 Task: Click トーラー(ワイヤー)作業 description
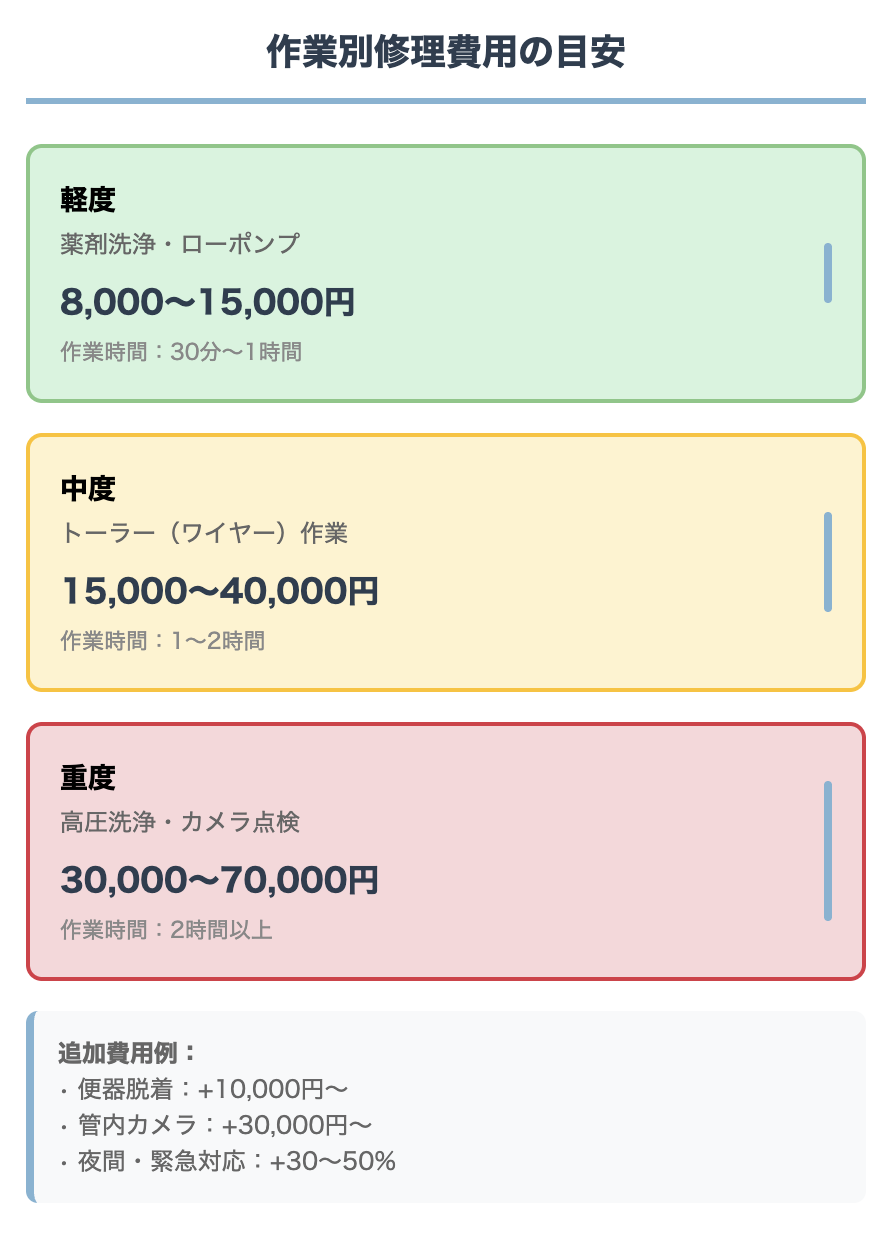[x=204, y=533]
